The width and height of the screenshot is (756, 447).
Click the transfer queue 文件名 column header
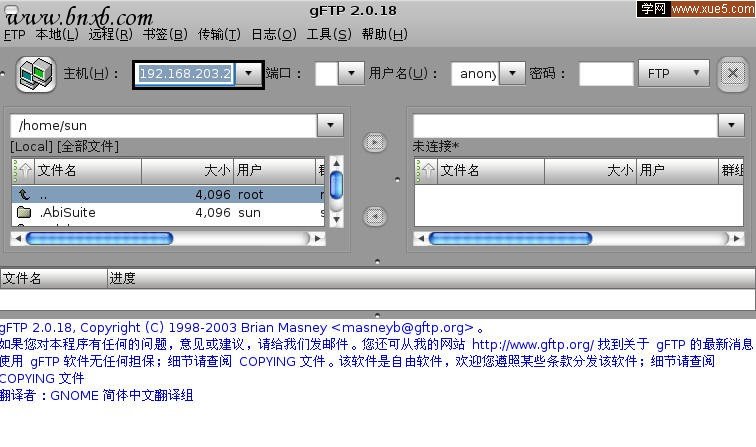54,278
